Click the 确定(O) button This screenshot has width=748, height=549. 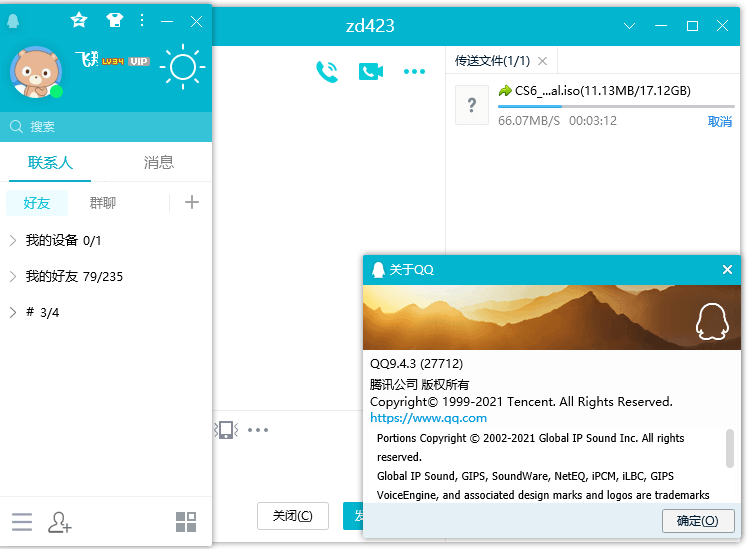point(698,521)
